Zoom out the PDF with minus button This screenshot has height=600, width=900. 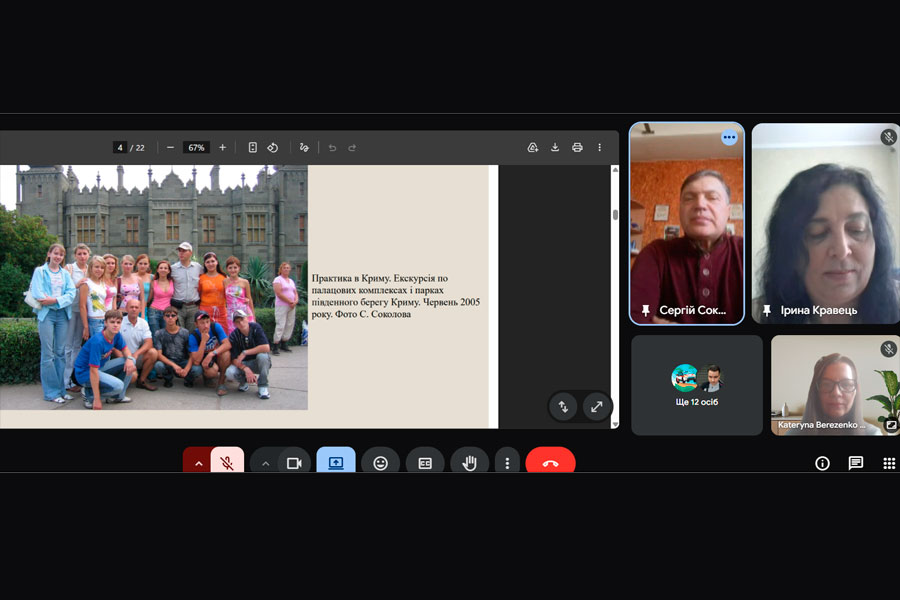pos(170,148)
